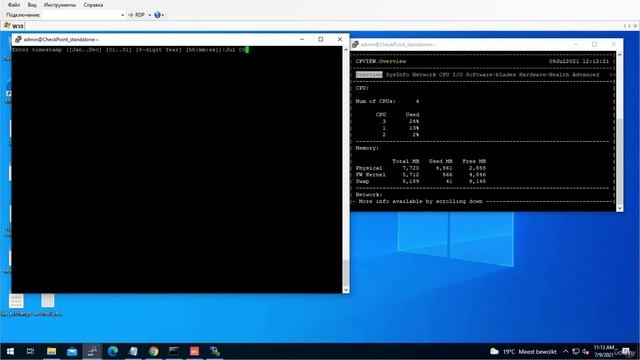The image size is (640, 360).
Task: Select the SysInfo tab in CPVIEW
Action: coord(397,75)
